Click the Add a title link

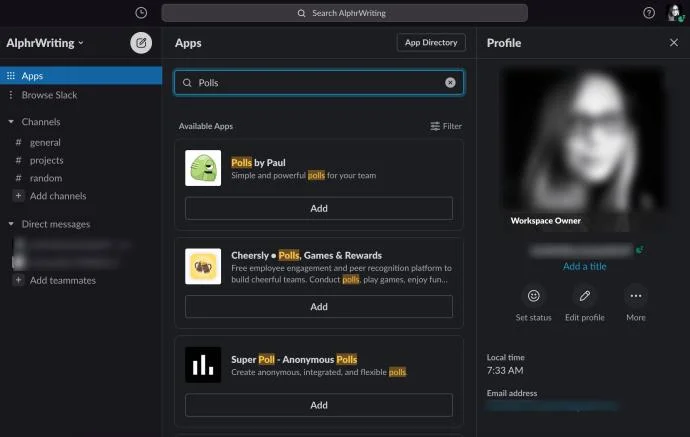(x=584, y=266)
